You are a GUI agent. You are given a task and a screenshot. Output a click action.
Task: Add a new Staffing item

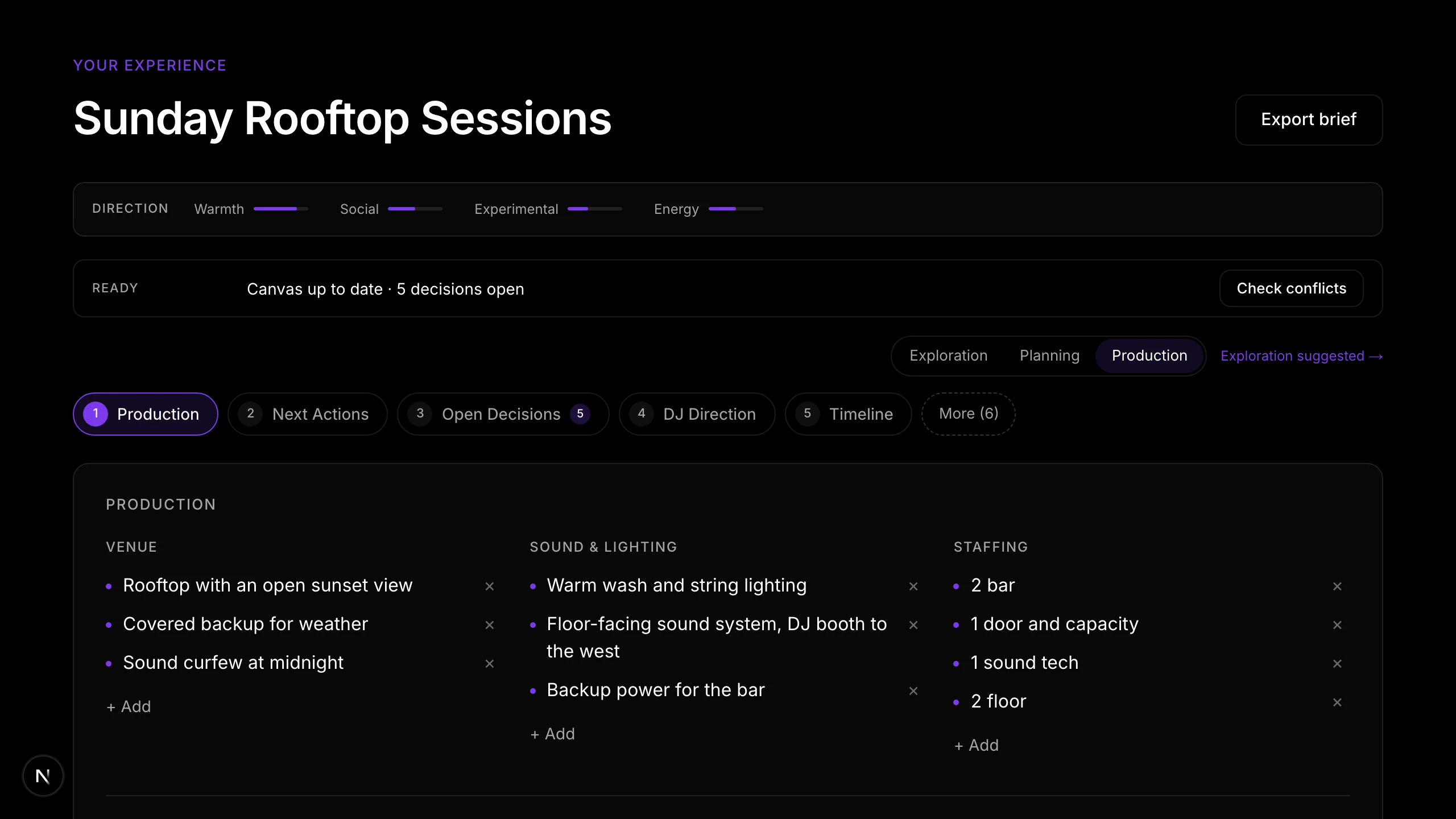[976, 745]
